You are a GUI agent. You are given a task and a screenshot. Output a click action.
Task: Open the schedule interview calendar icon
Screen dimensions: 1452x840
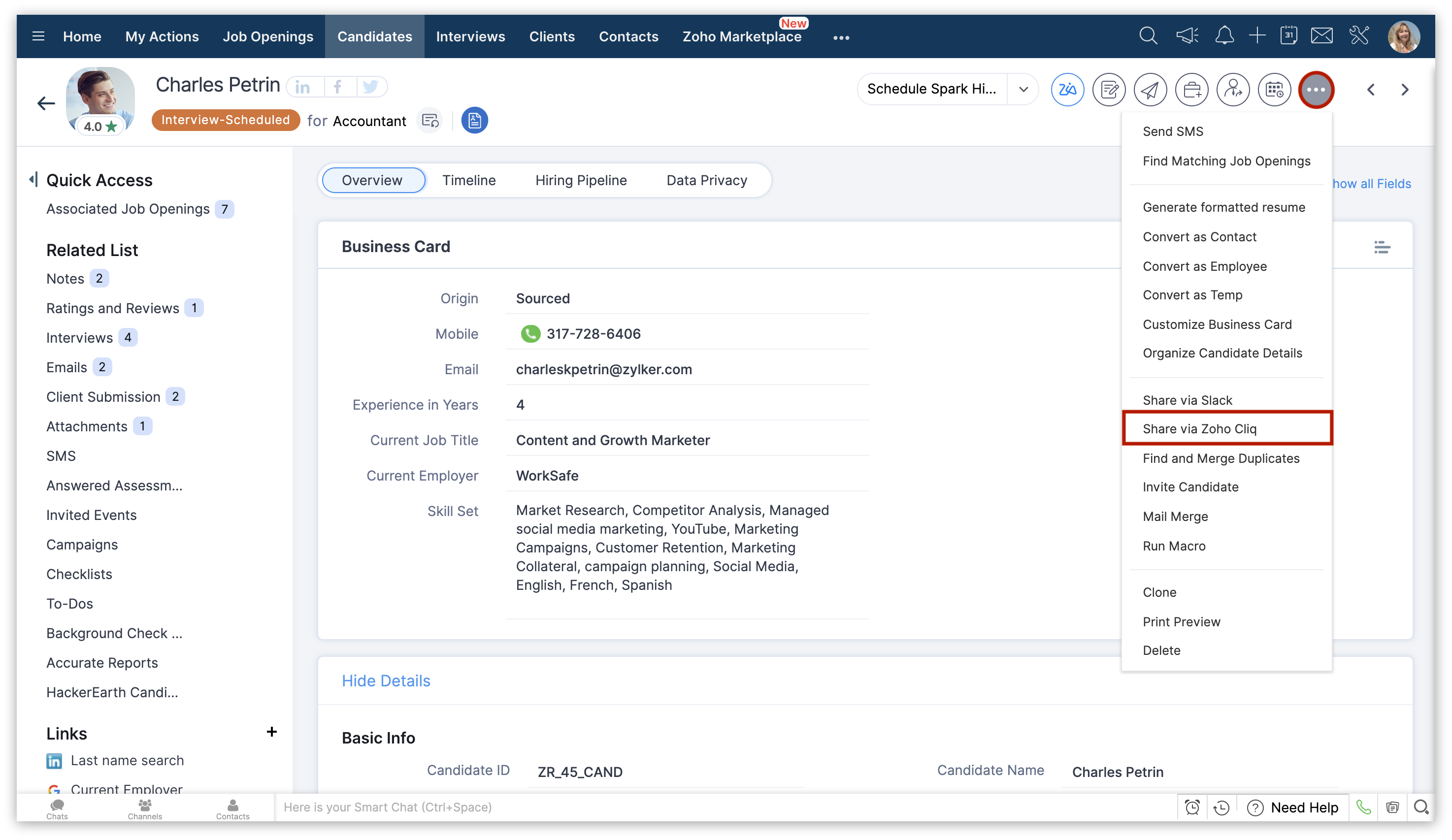point(1274,89)
